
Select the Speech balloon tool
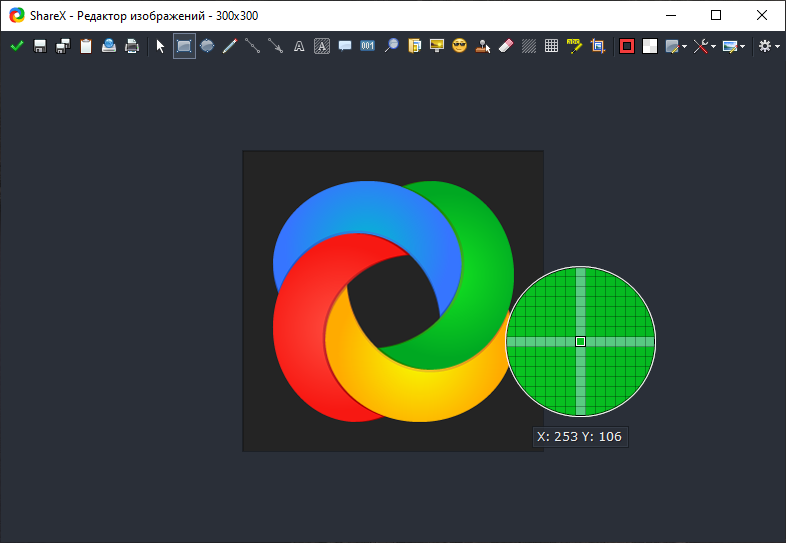pos(344,46)
